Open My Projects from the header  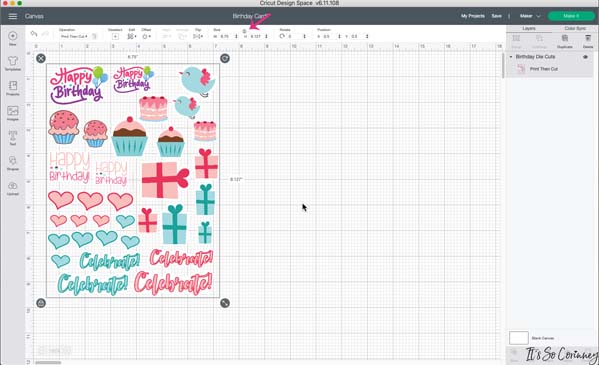473,16
